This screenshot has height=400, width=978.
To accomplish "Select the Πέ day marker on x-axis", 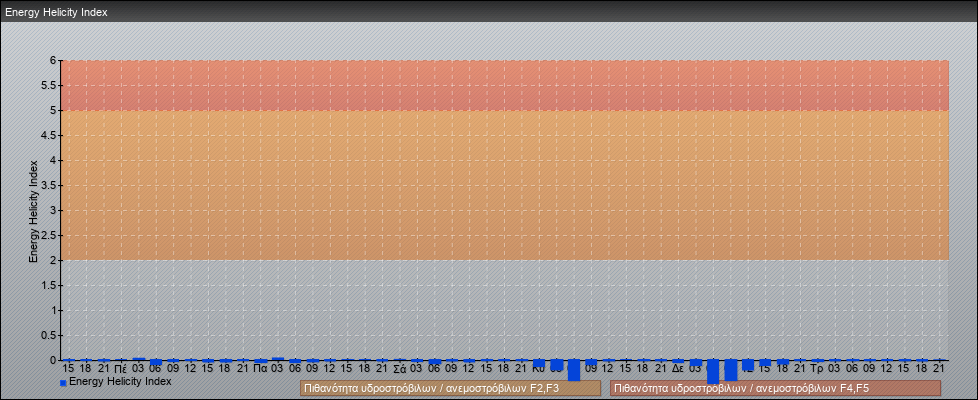I will point(120,368).
